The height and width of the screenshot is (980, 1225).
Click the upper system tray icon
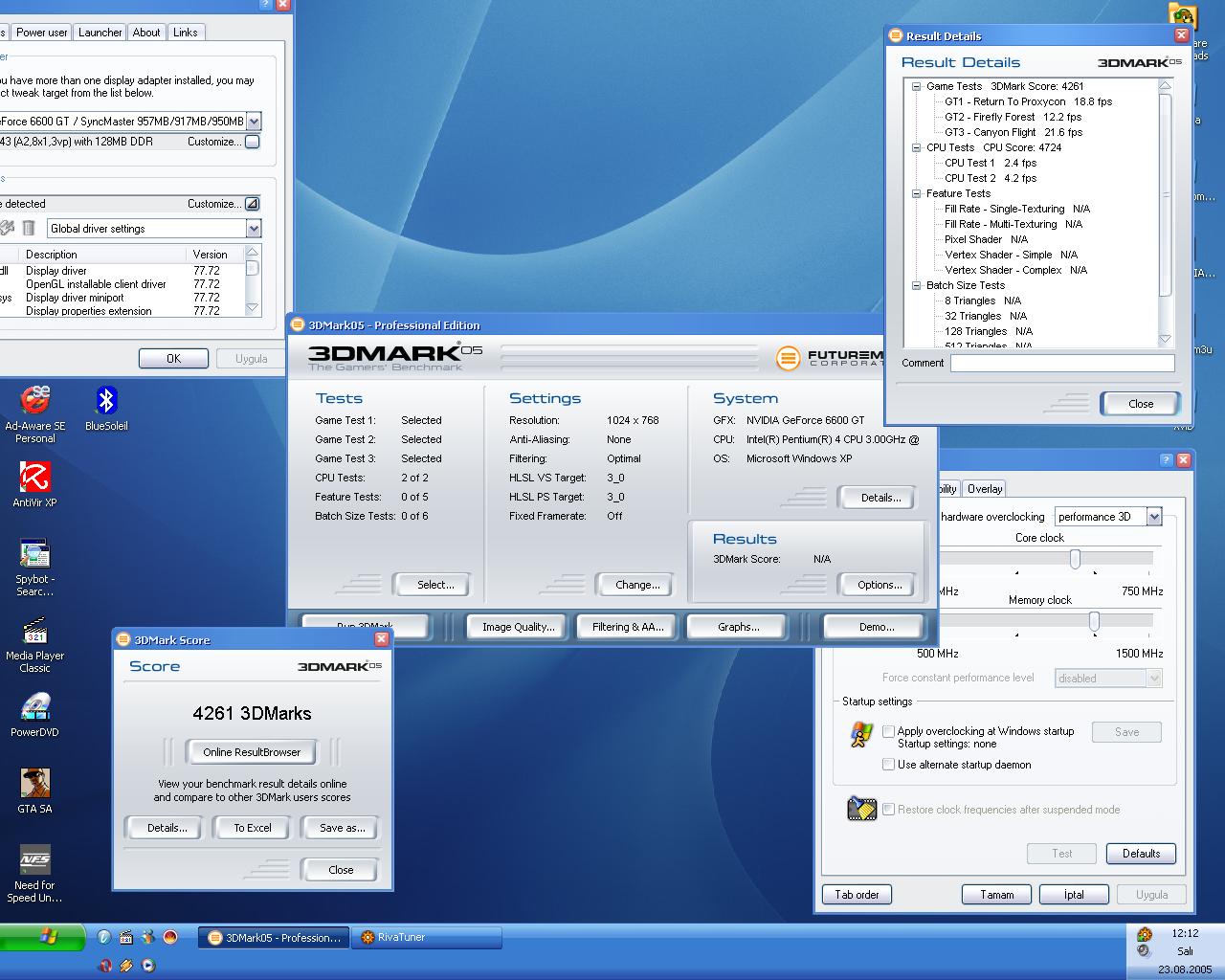(x=1144, y=934)
